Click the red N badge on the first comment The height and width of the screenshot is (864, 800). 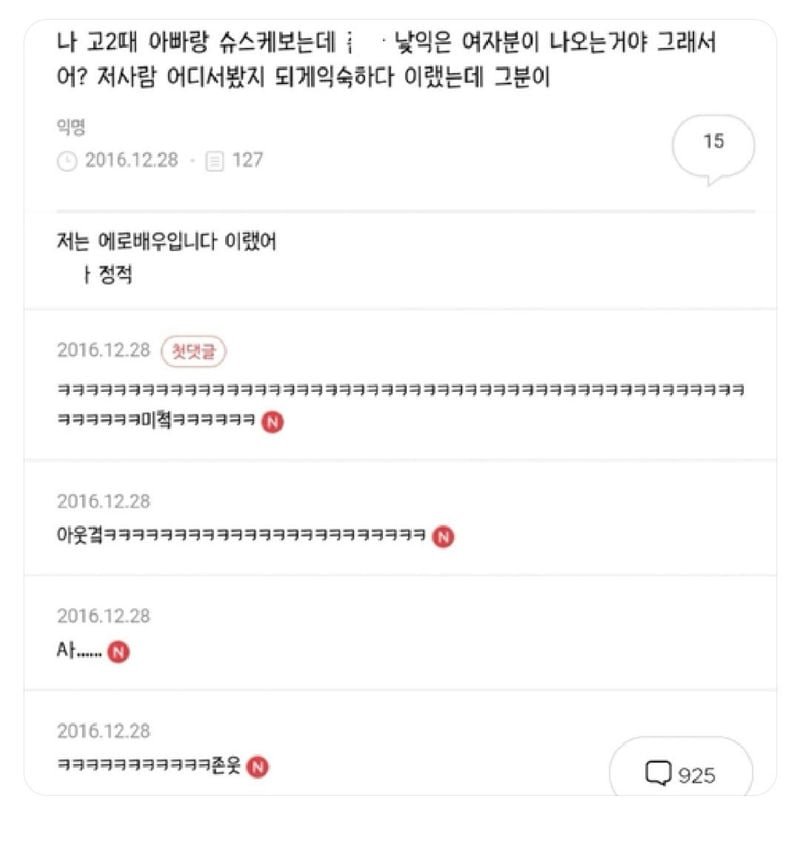[272, 422]
